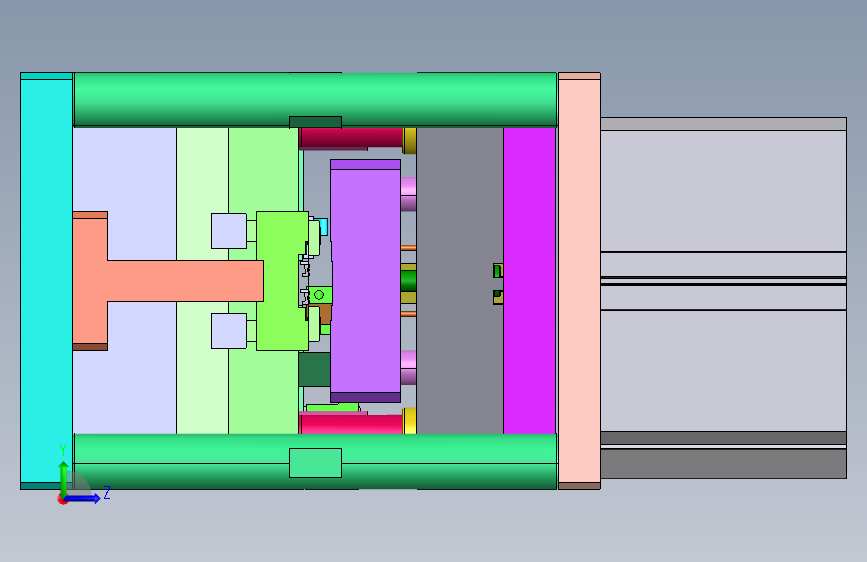Select the dark grey plate
The width and height of the screenshot is (867, 562).
460,281
